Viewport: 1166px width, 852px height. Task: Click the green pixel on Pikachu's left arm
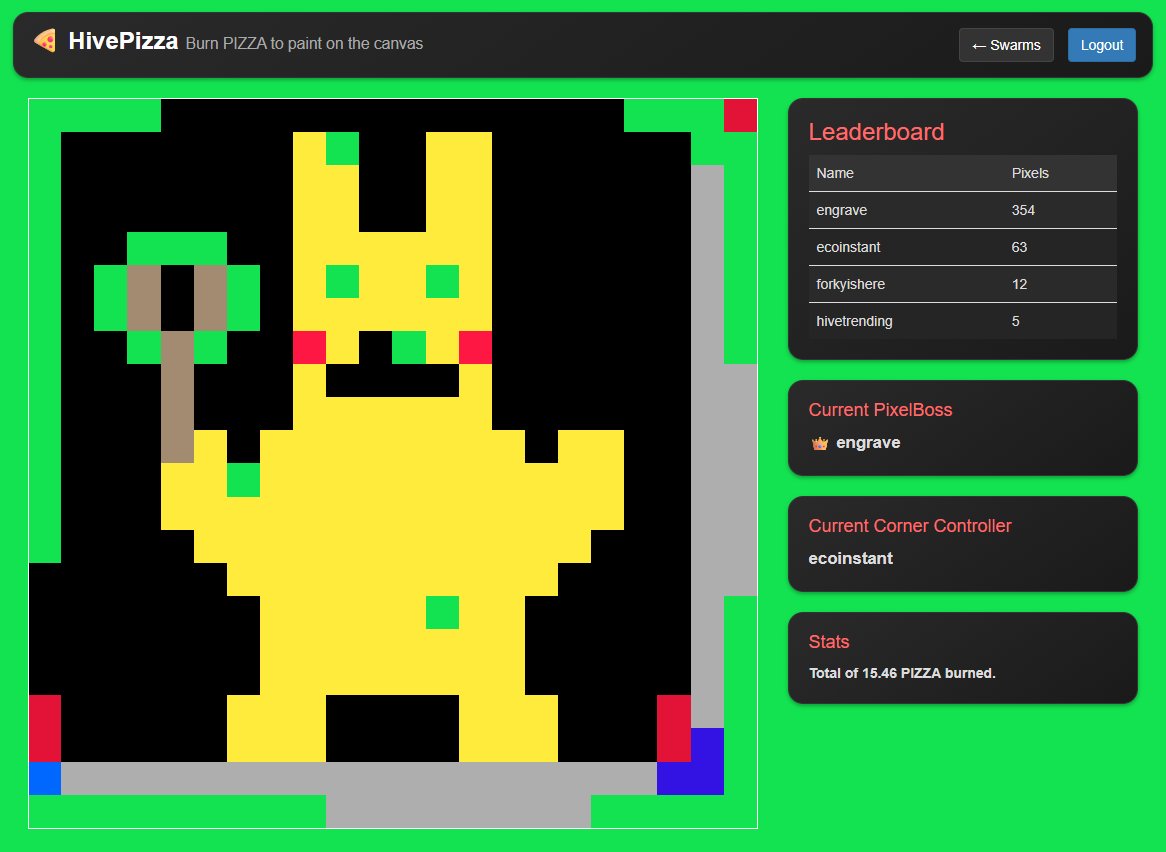[243, 480]
